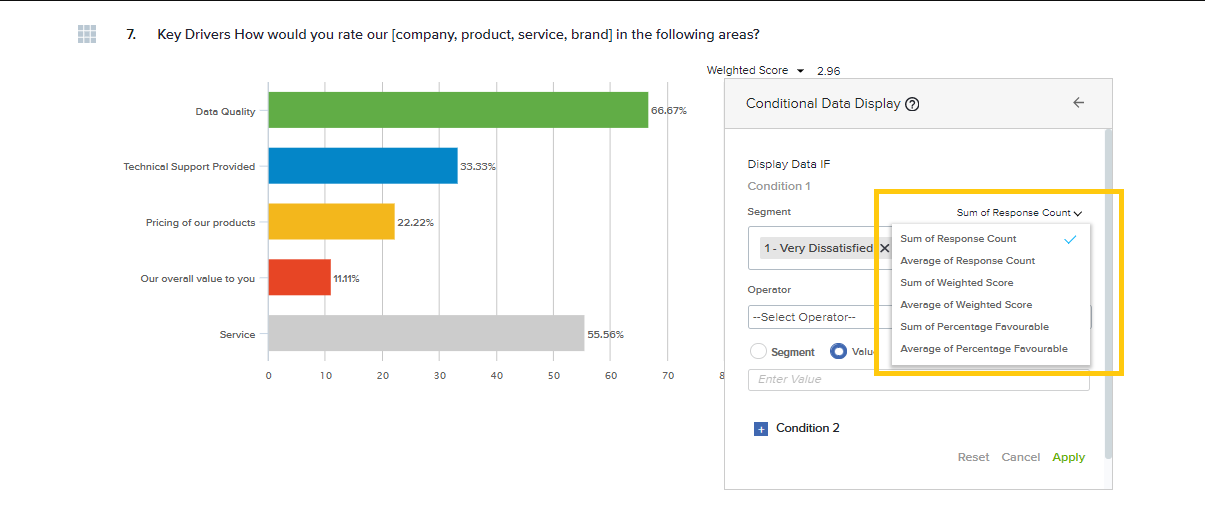Viewport: 1205px width, 523px height.
Task: Click Cancel in the condition panel
Action: tap(1020, 457)
